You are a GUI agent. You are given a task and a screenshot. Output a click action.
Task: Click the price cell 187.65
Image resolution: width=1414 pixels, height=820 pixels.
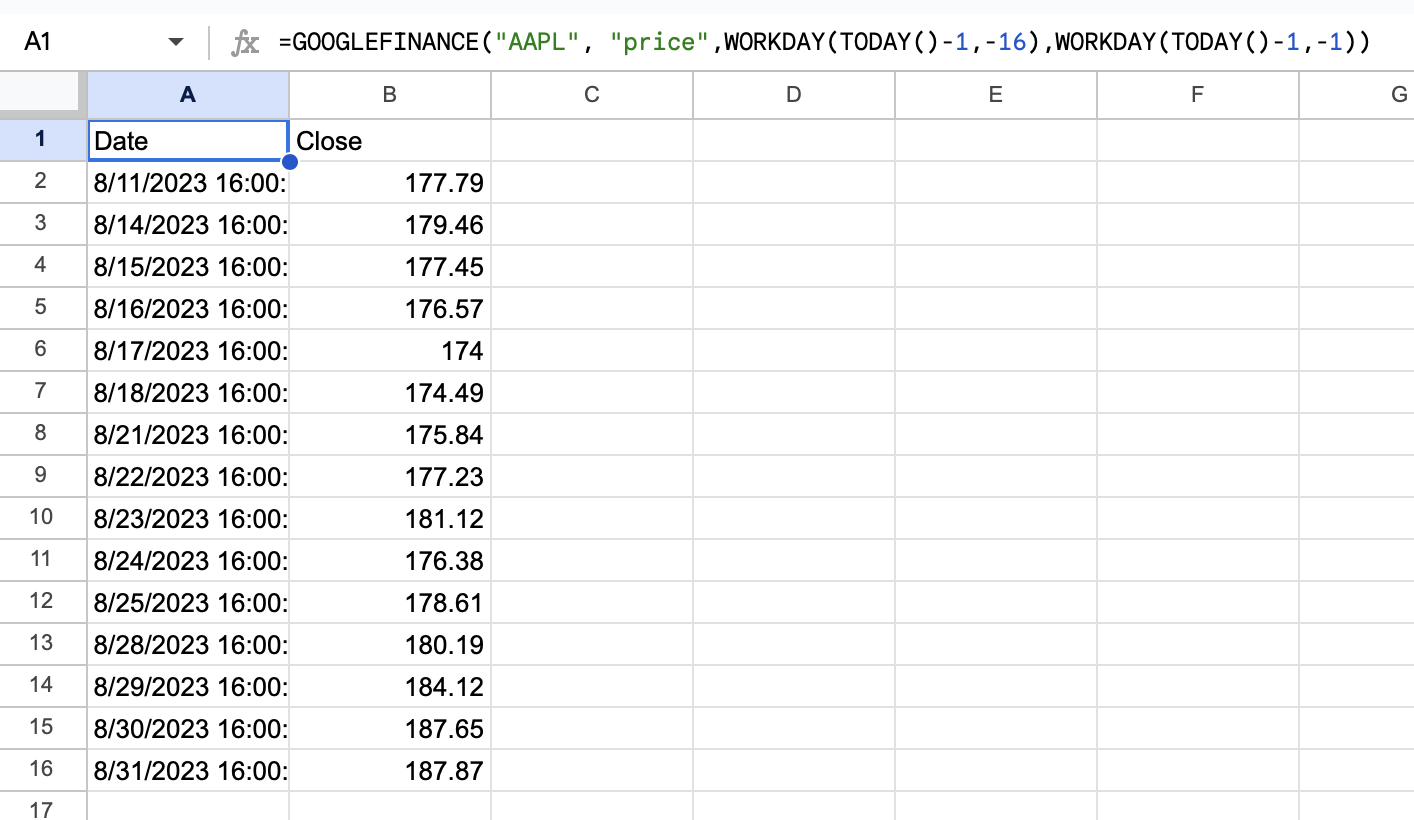(390, 728)
